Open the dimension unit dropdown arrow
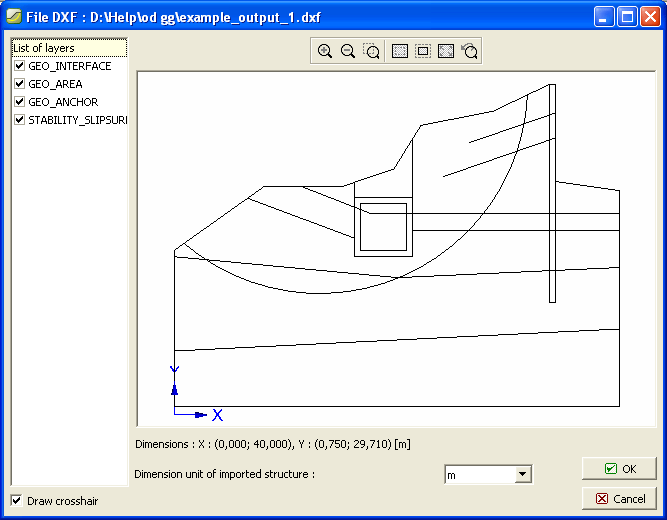Viewport: 667px width, 520px height. pos(522,475)
